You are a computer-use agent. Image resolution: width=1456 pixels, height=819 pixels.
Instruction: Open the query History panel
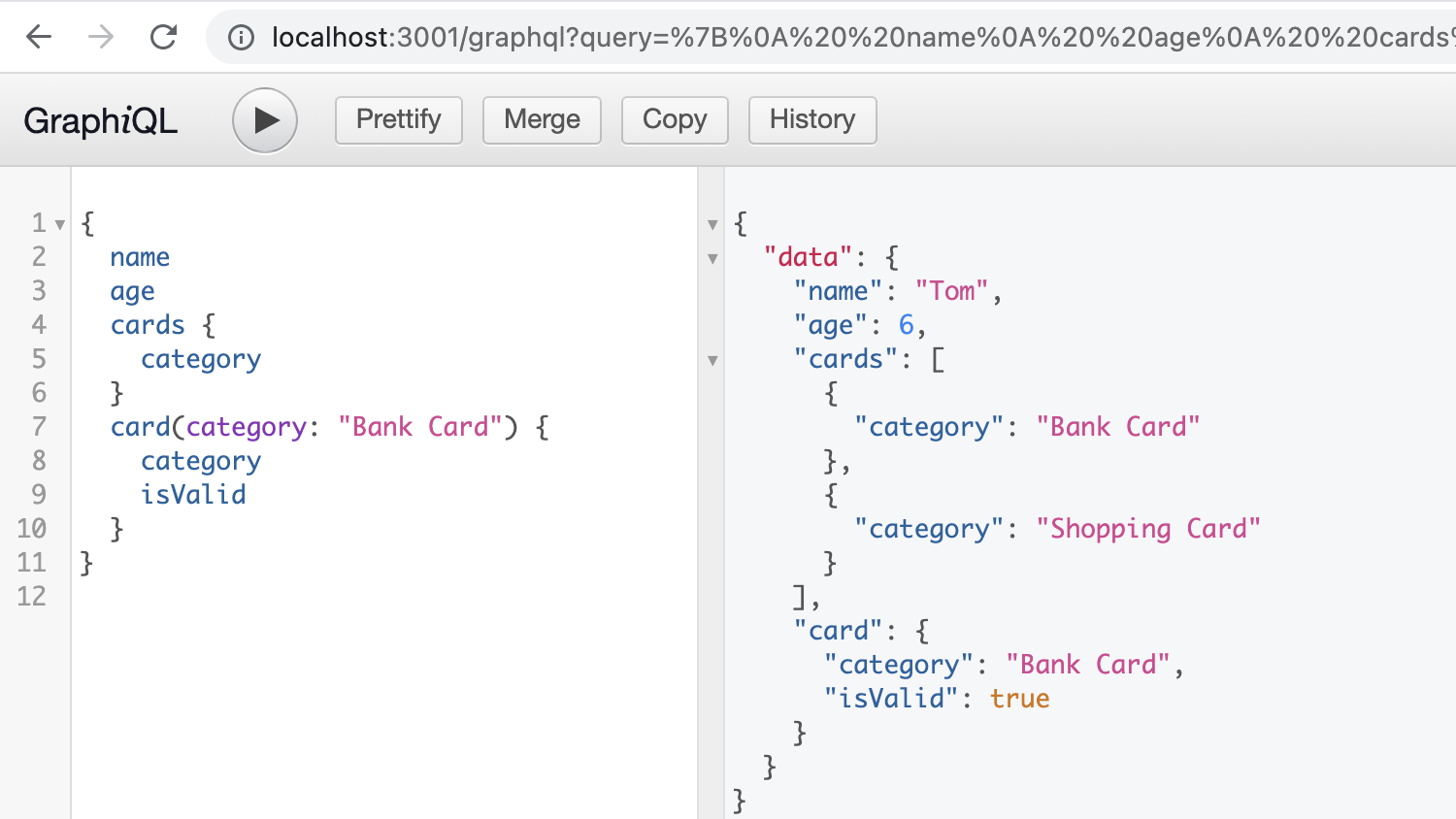point(812,119)
